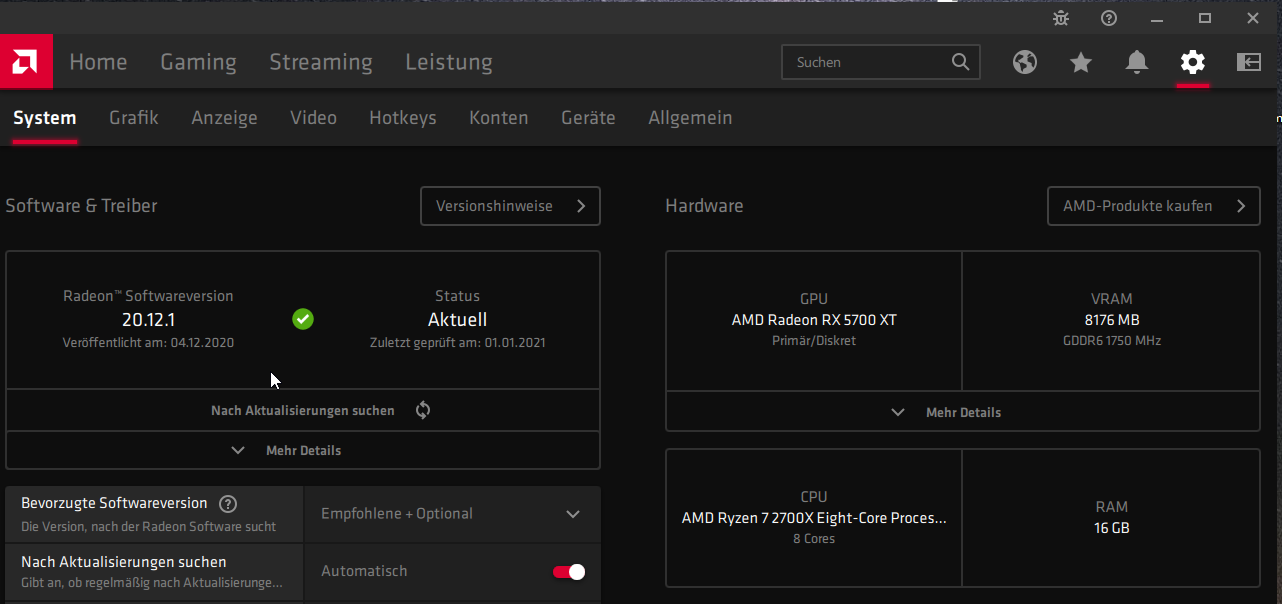Open the bug report tool icon

click(1061, 18)
